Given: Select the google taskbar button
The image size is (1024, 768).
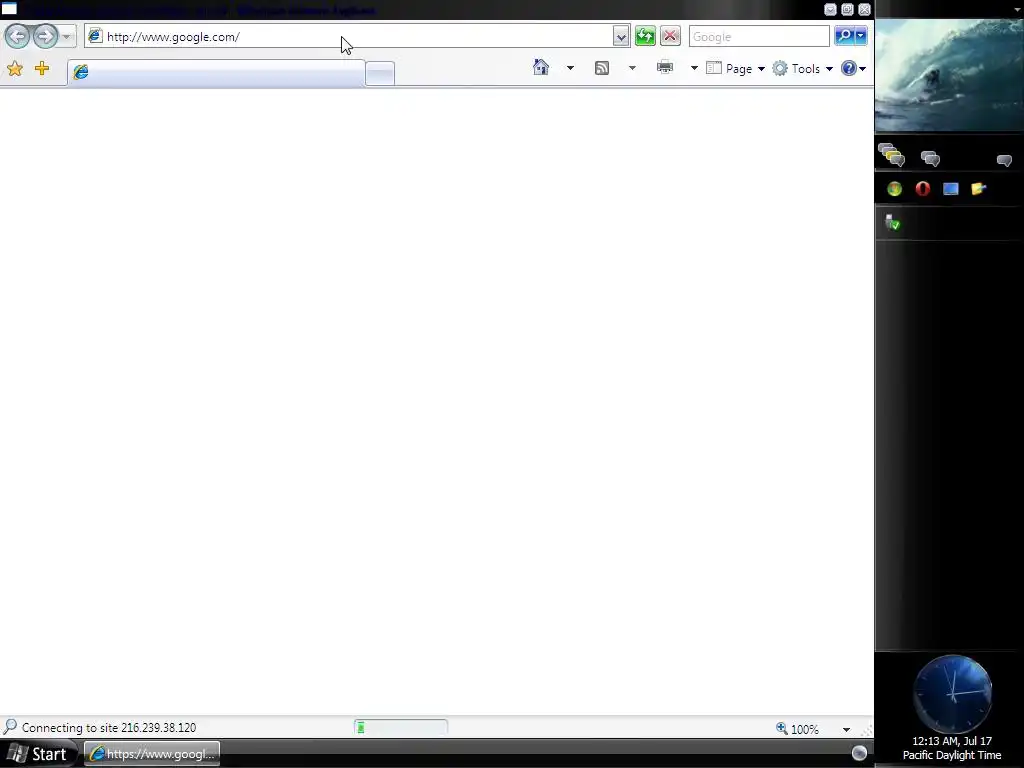Looking at the screenshot, I should point(152,754).
